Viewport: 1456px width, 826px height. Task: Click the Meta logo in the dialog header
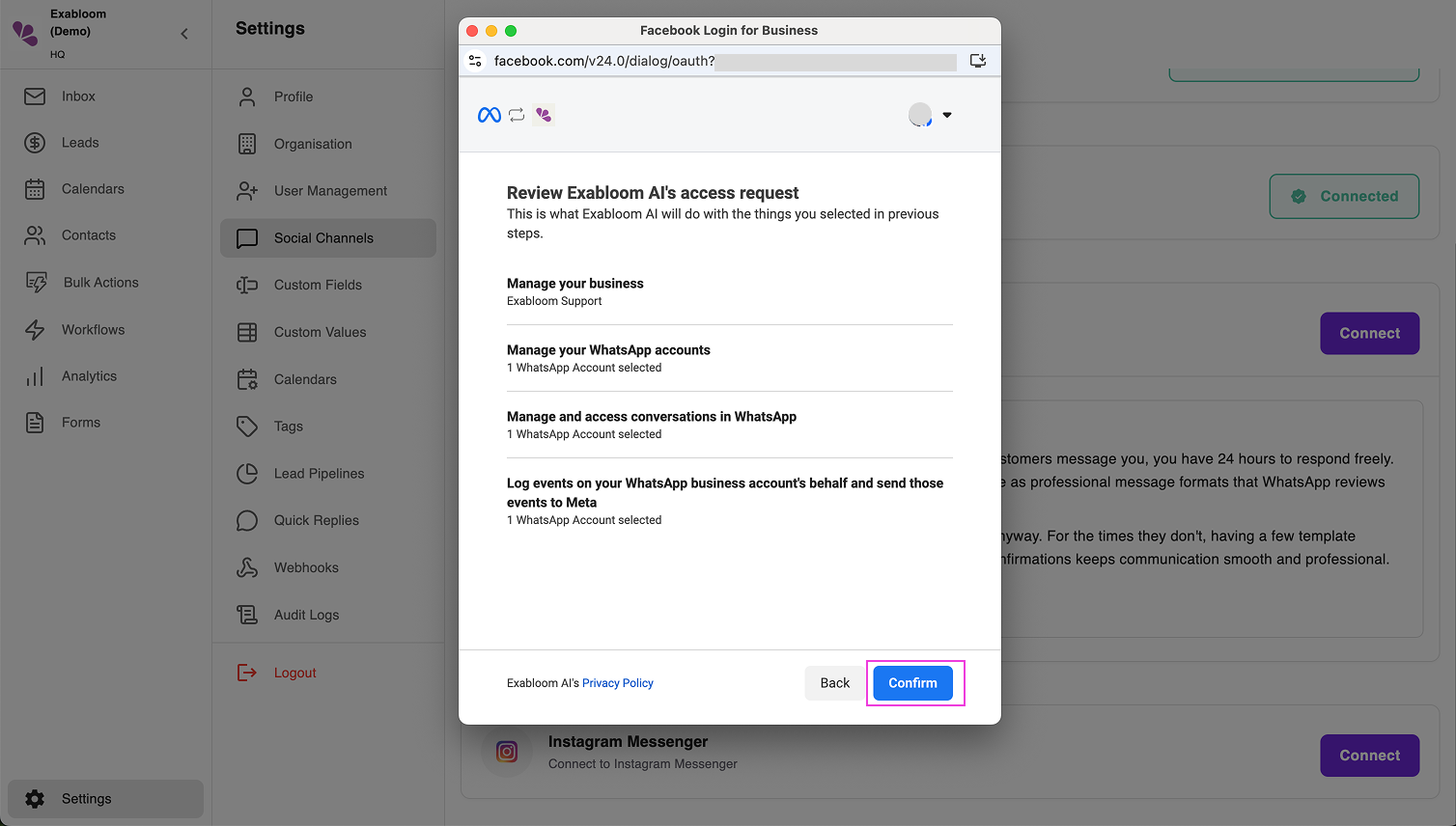tap(488, 114)
